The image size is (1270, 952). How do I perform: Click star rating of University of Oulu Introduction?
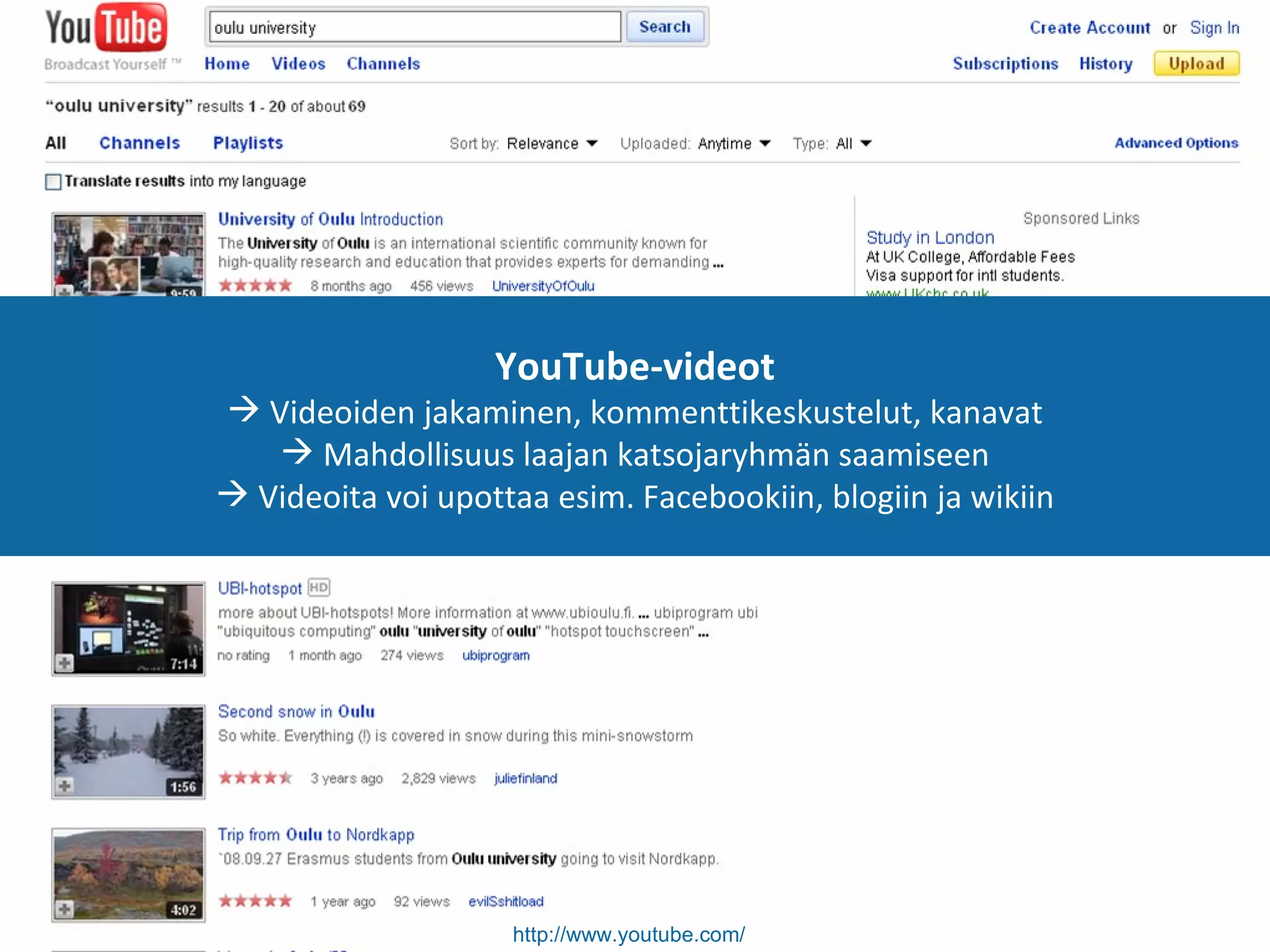point(255,286)
